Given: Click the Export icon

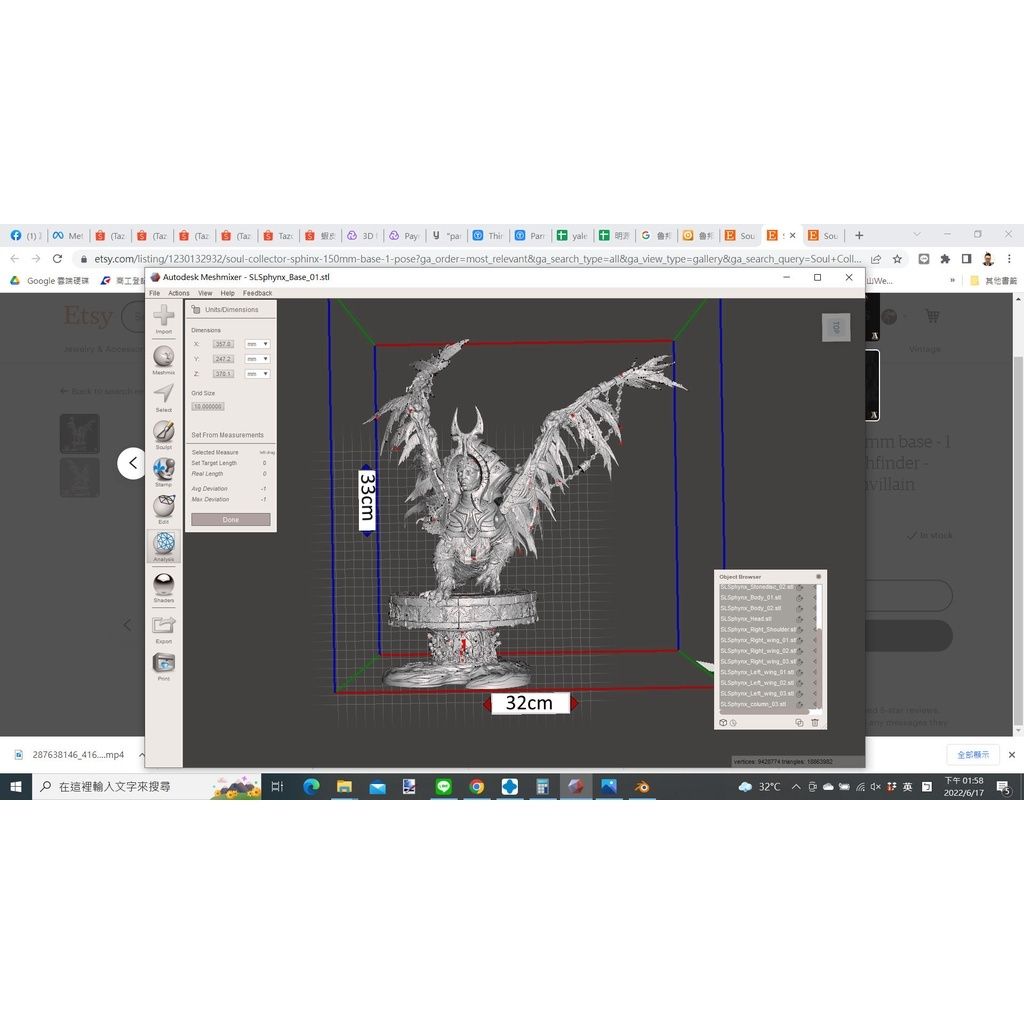Looking at the screenshot, I should 163,627.
